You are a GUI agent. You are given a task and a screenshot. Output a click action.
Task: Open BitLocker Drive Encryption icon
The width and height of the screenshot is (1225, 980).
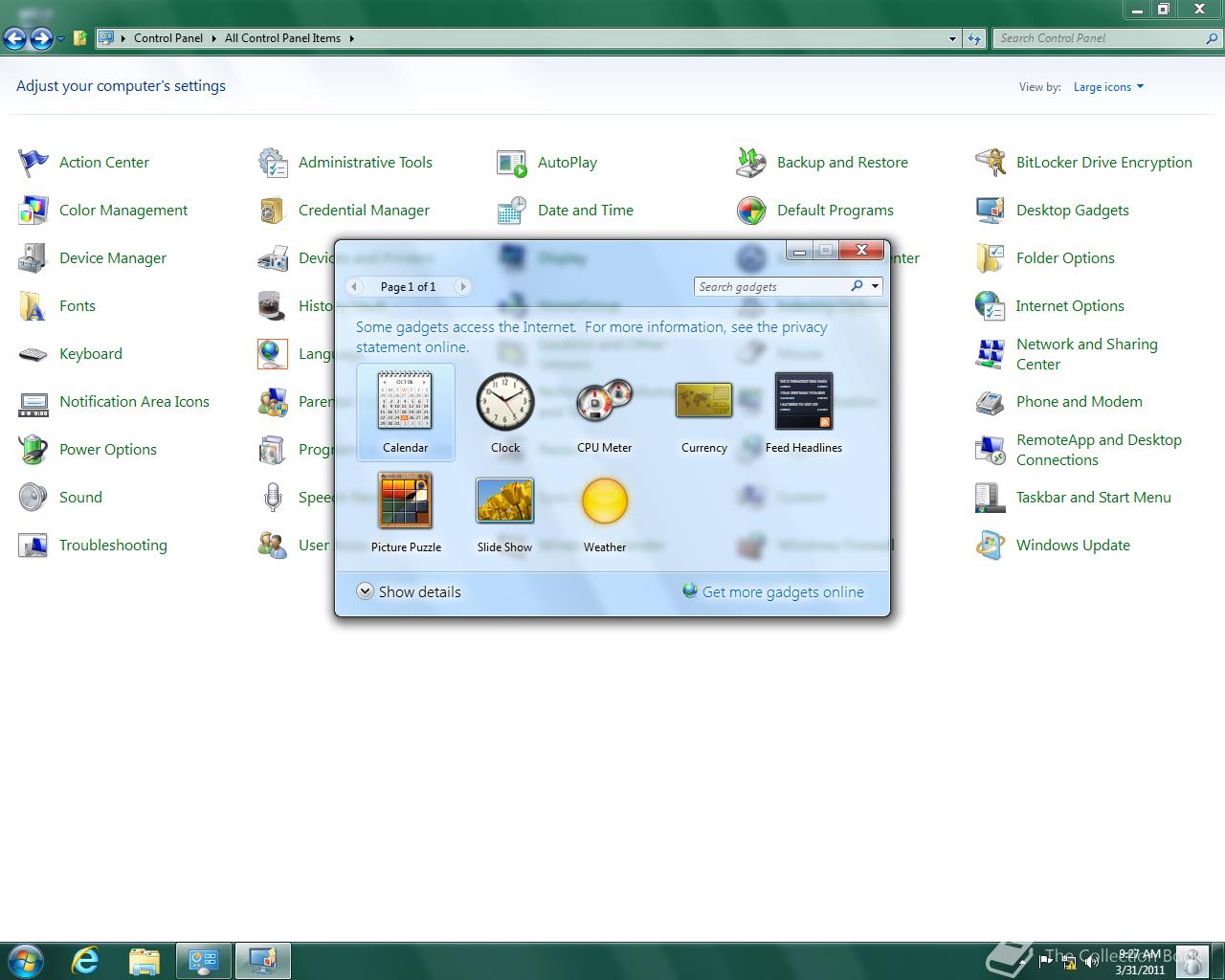[x=990, y=163]
